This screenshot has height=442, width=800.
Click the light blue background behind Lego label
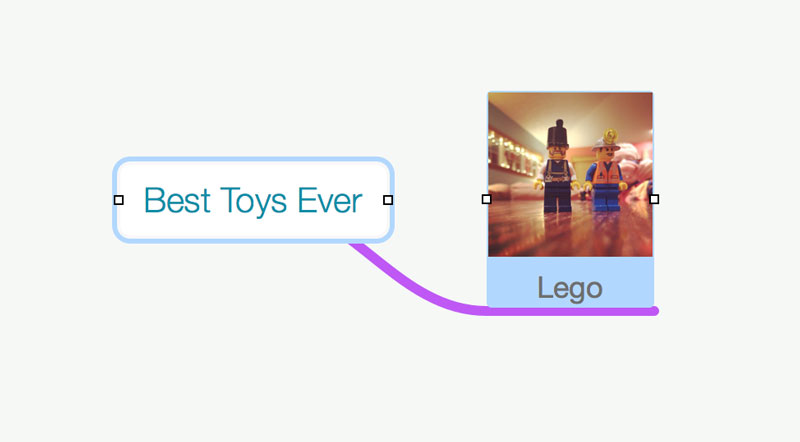point(510,282)
